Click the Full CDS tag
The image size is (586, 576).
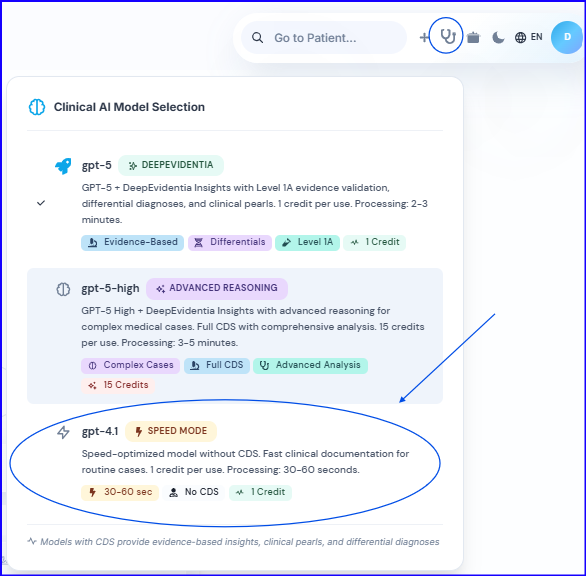tap(217, 366)
